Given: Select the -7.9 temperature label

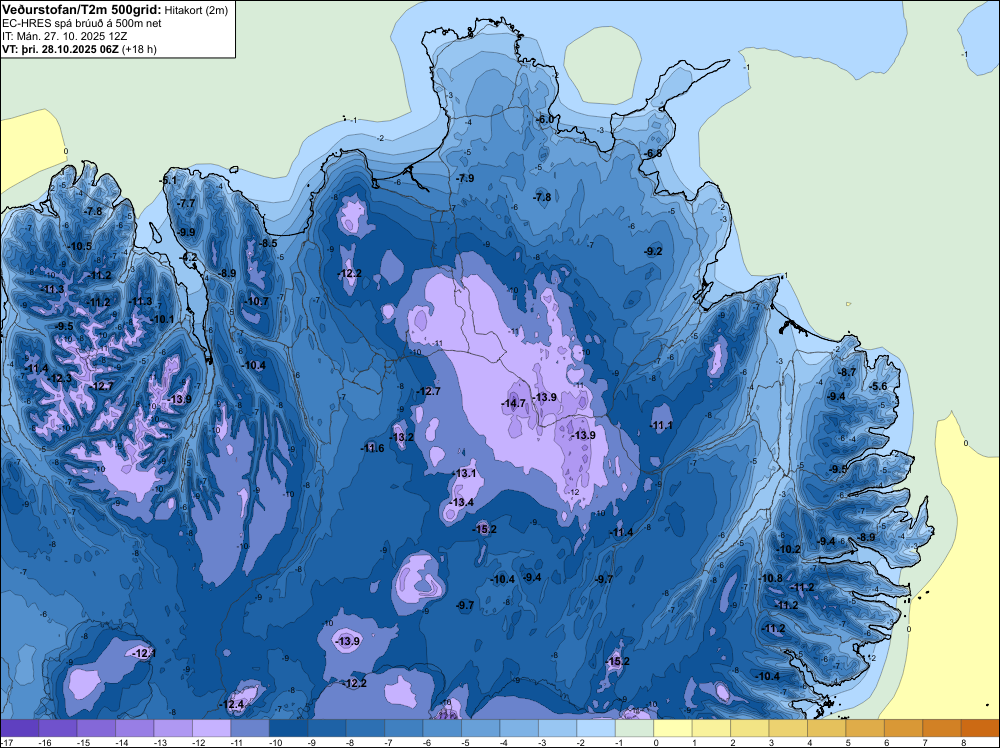Looking at the screenshot, I should point(465,178).
